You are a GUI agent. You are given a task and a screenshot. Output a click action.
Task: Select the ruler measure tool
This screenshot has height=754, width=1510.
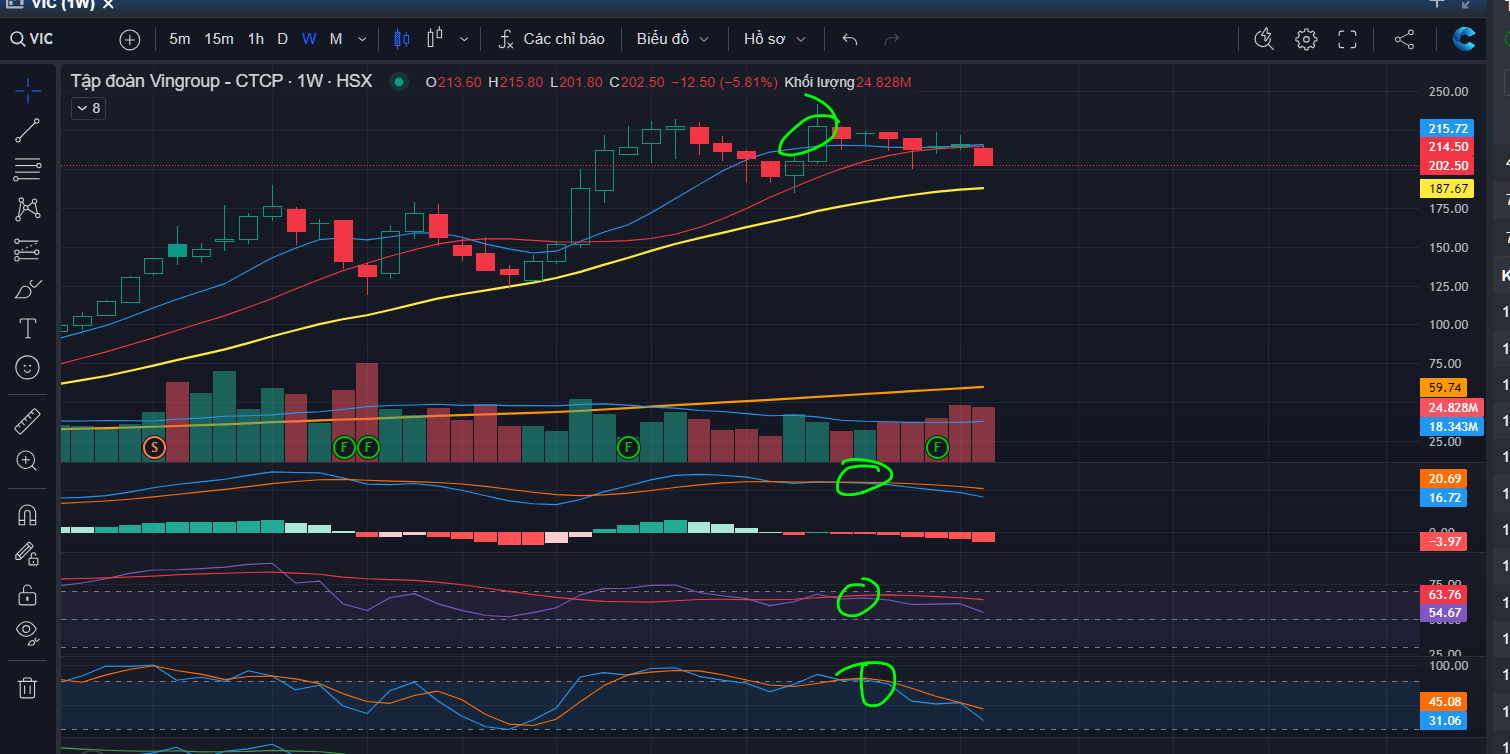coord(28,422)
